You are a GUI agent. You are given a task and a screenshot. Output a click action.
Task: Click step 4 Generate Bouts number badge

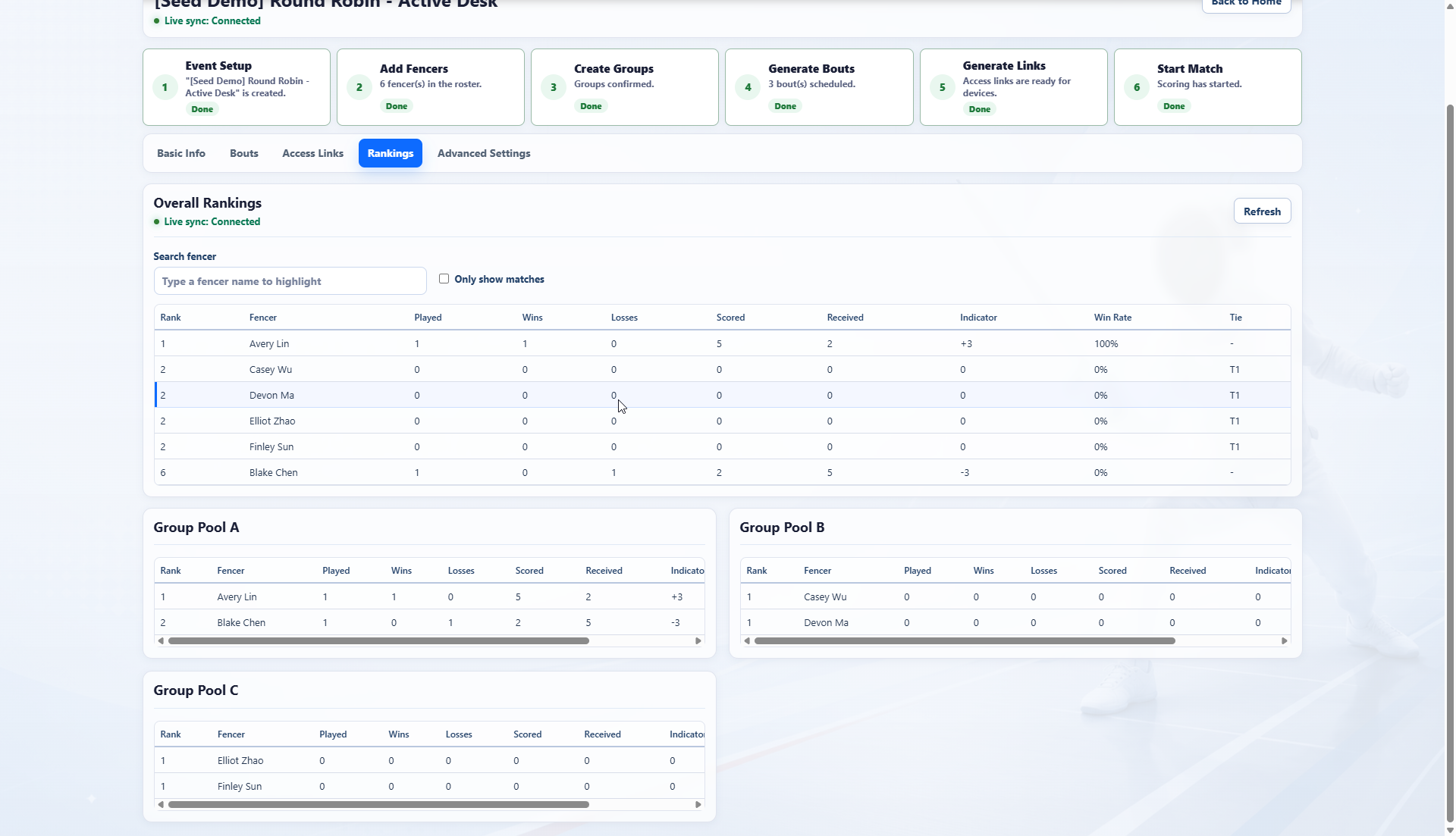click(x=748, y=87)
